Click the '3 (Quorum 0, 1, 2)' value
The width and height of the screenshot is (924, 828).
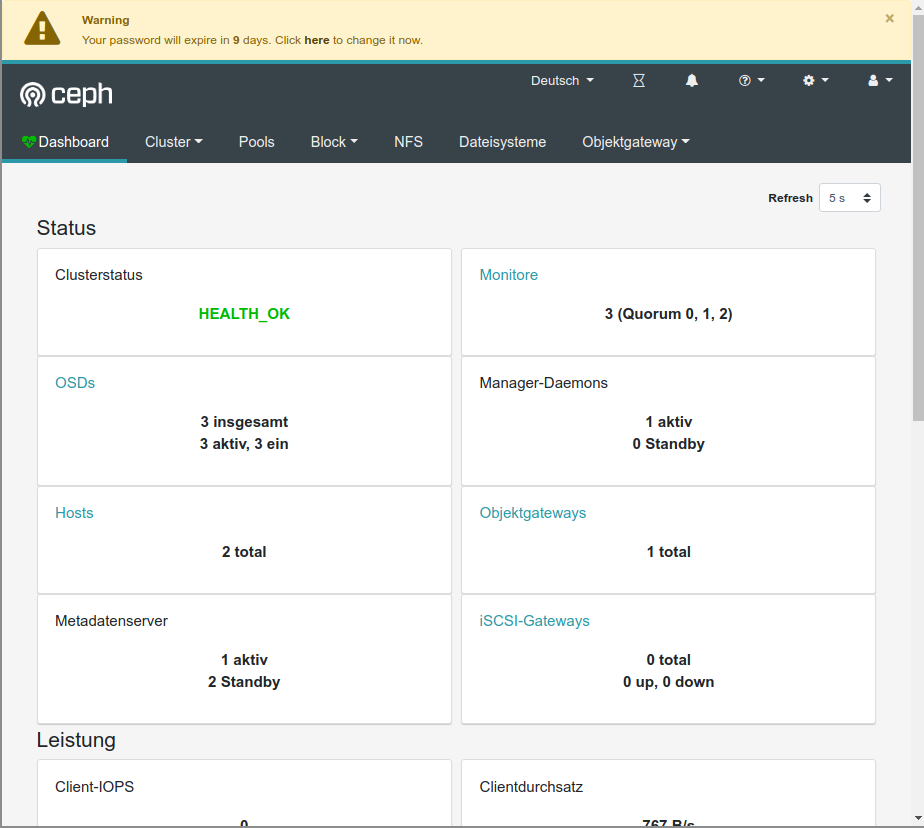[x=668, y=314]
